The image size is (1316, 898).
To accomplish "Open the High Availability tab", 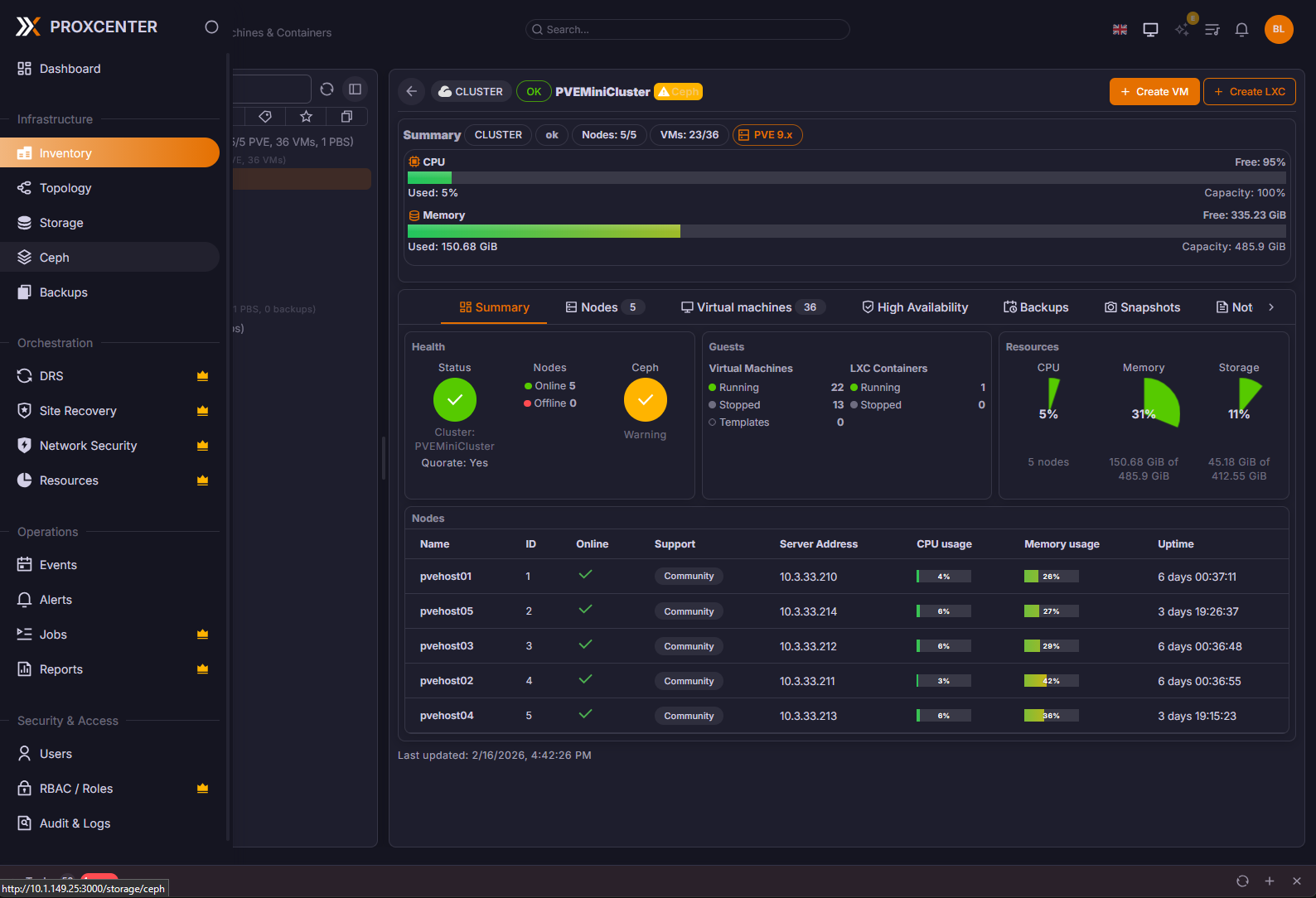I will [915, 307].
